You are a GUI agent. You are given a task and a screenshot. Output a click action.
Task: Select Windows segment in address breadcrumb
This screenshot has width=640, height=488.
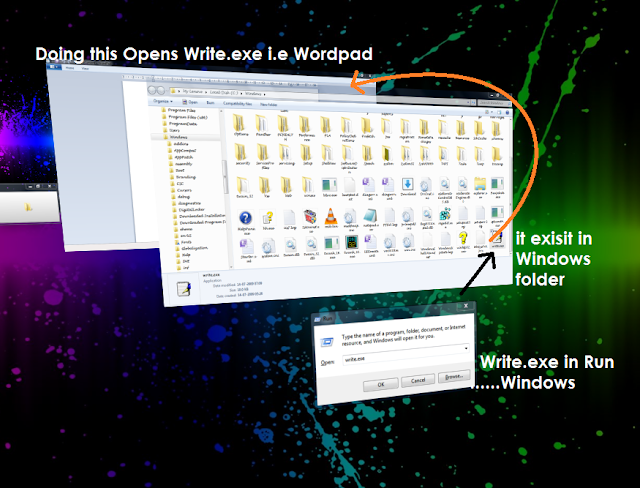253,93
